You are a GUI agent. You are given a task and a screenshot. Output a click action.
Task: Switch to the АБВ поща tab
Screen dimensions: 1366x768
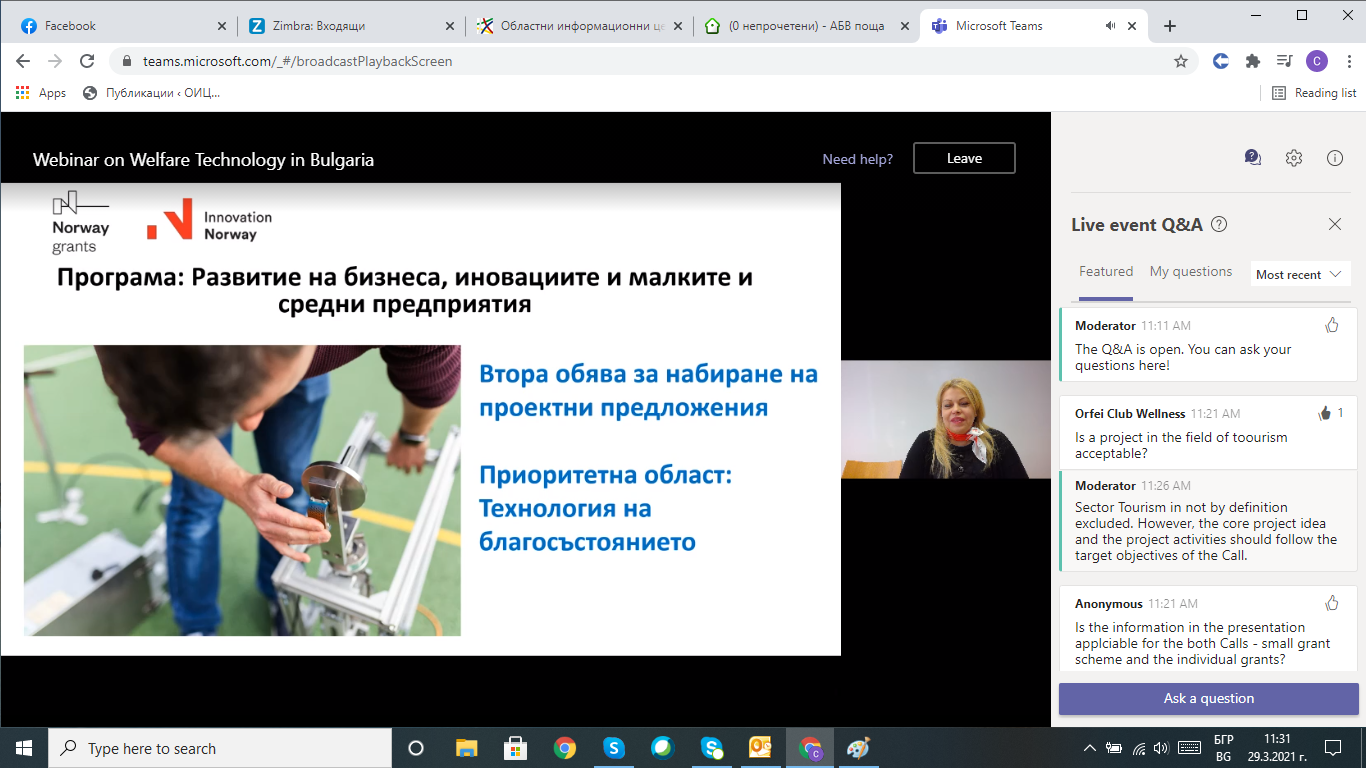806,26
